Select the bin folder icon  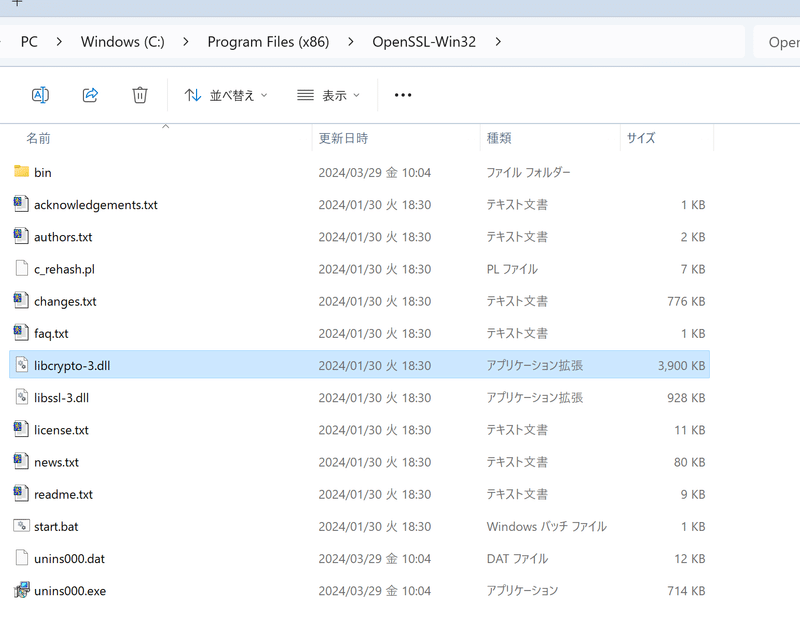21,171
